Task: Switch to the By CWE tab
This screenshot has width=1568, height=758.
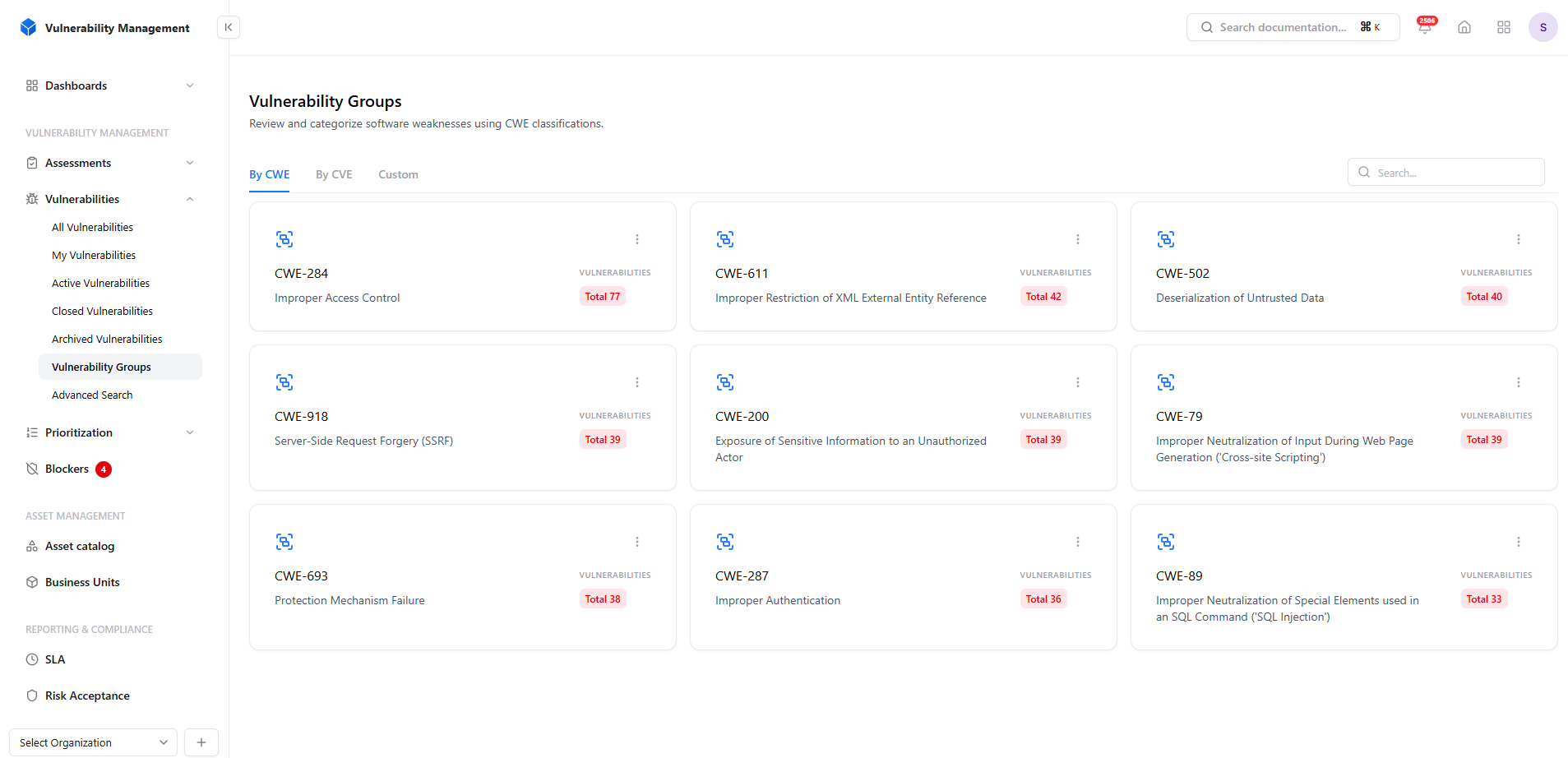Action: [x=270, y=174]
